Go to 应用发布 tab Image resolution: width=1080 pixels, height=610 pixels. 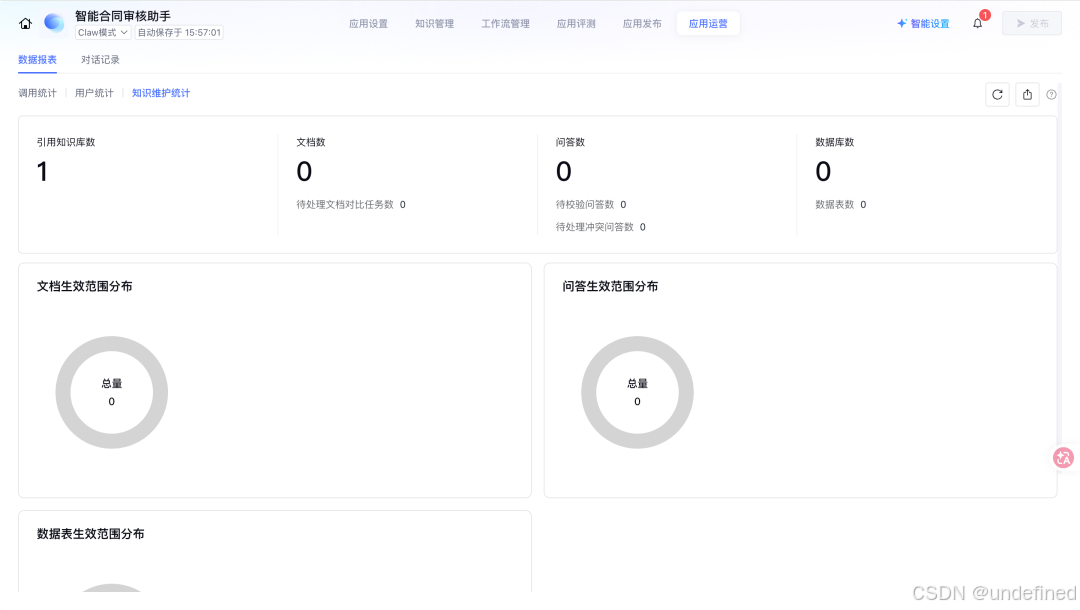(x=642, y=23)
